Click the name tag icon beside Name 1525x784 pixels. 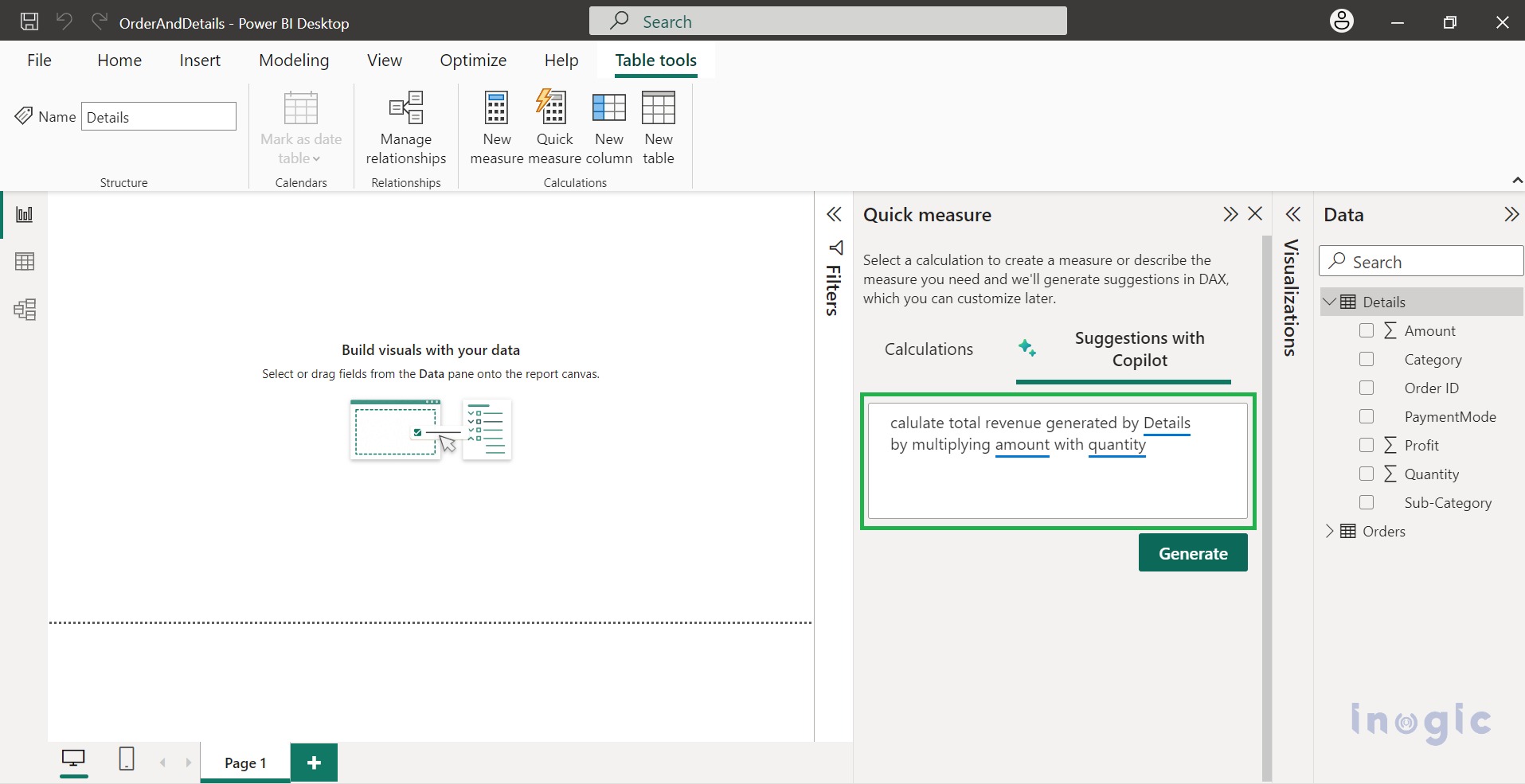click(x=24, y=116)
